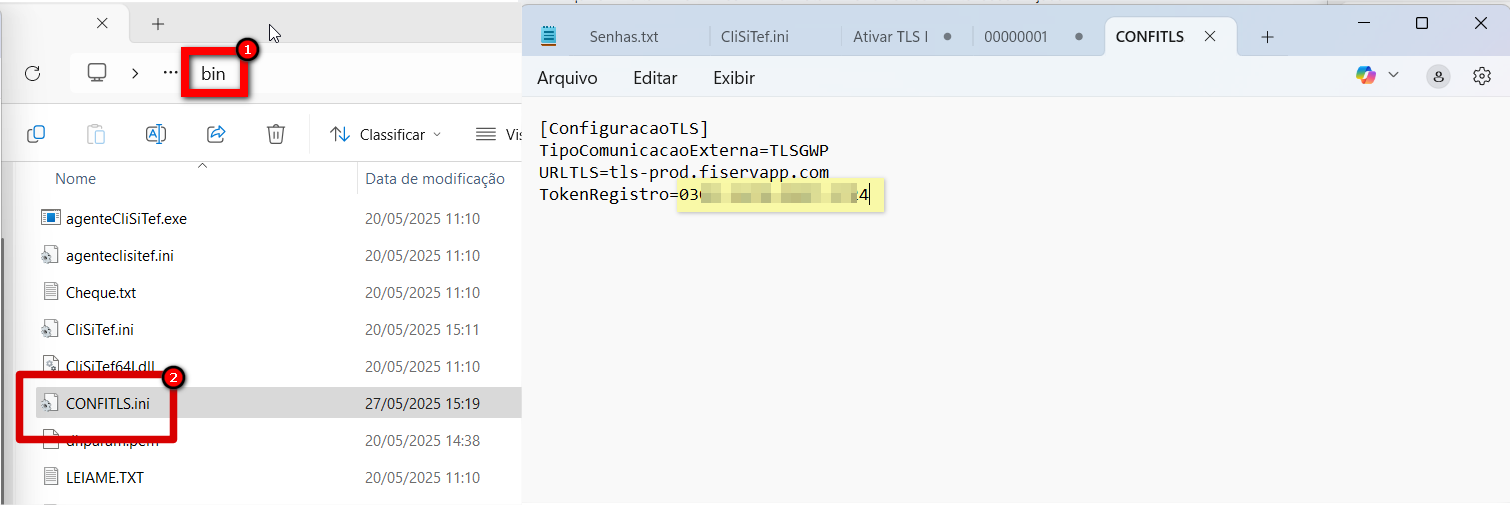Viewport: 1511px width, 505px height.
Task: Open Notepad settings gear
Action: click(1482, 76)
